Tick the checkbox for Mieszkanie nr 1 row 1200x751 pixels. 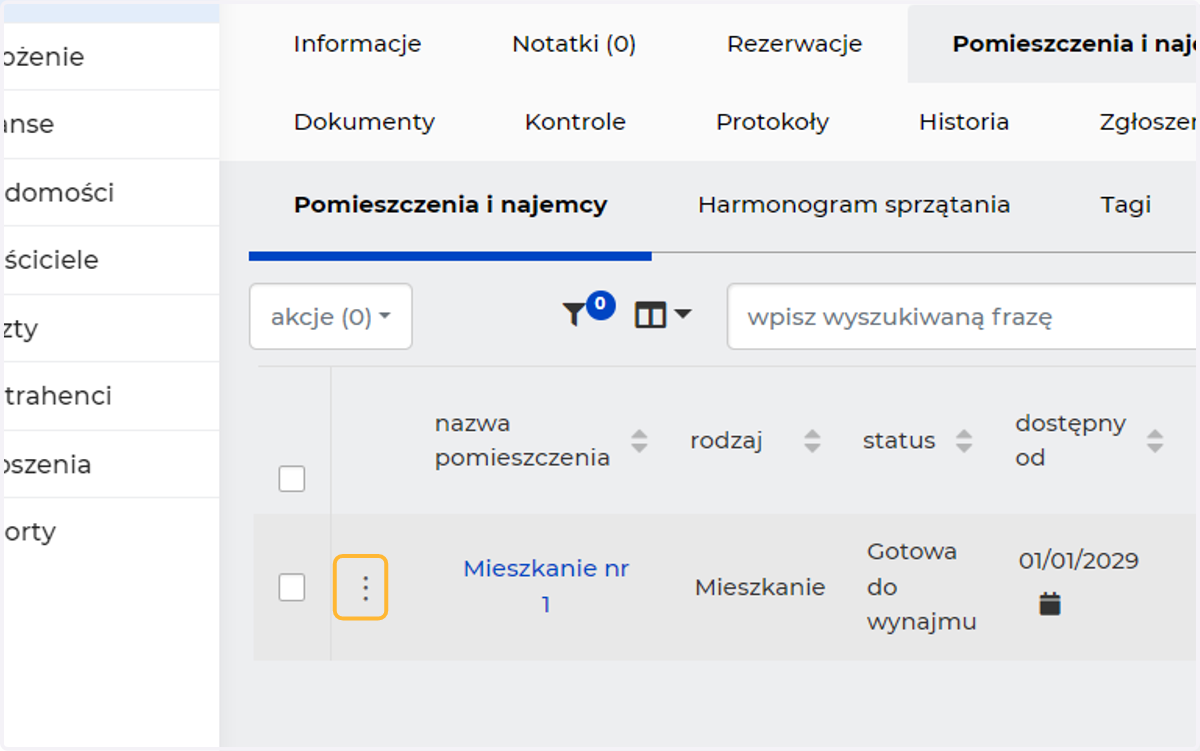click(292, 587)
